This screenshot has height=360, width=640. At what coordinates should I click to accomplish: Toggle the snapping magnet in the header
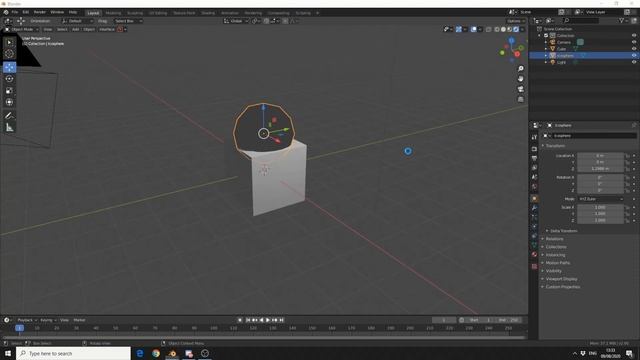266,21
